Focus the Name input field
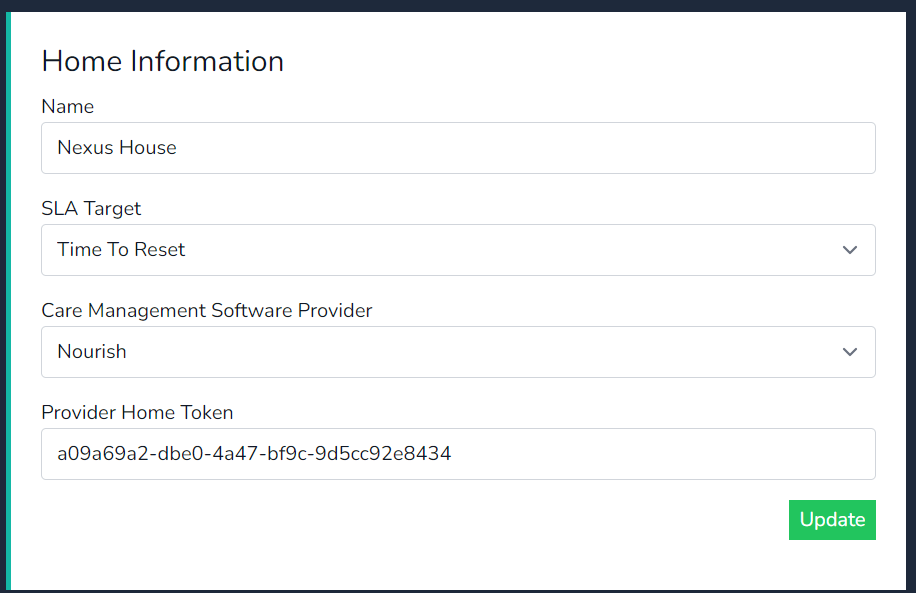Image resolution: width=916 pixels, height=593 pixels. click(458, 148)
